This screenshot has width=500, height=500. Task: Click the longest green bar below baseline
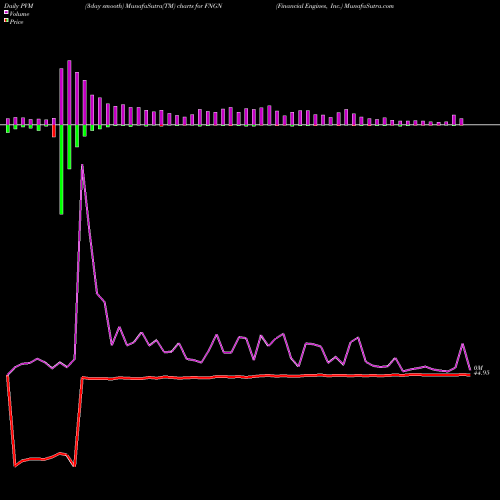[x=61, y=169]
